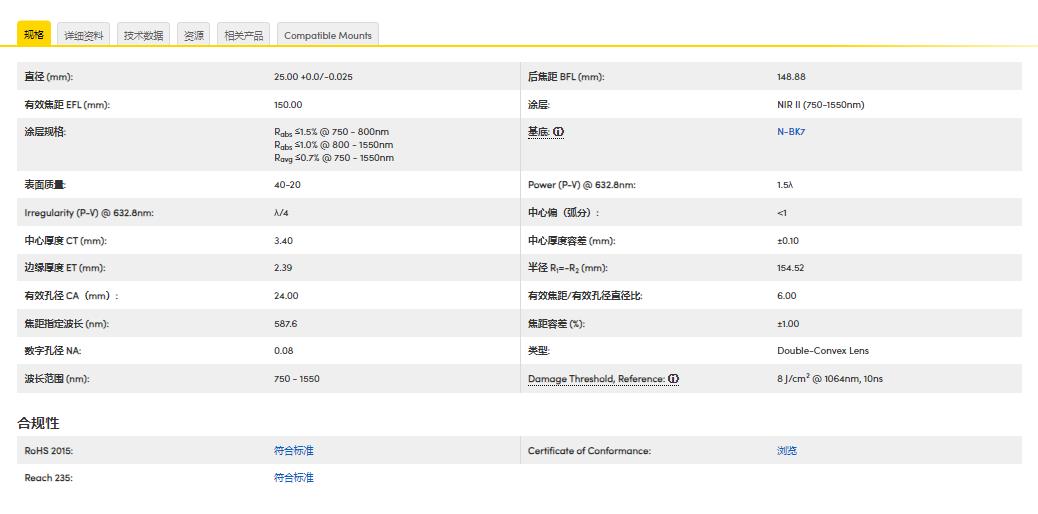
Task: Click the 8 J/cm² damage threshold value
Action: 829,379
